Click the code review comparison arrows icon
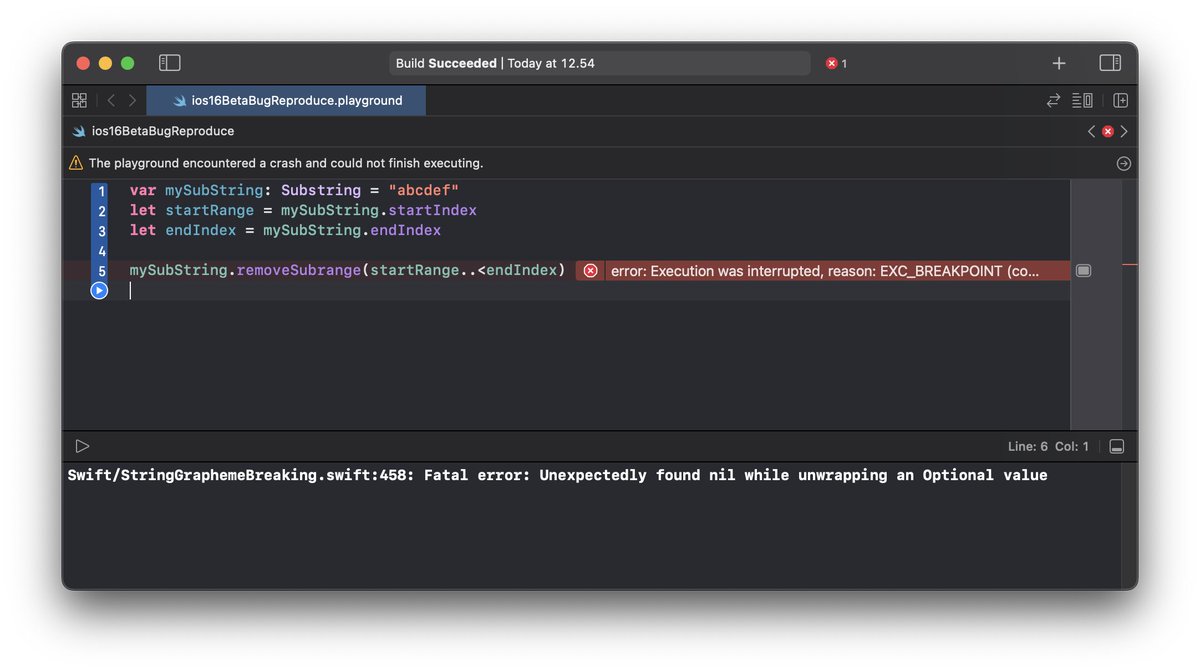This screenshot has width=1200, height=672. pos(1053,100)
